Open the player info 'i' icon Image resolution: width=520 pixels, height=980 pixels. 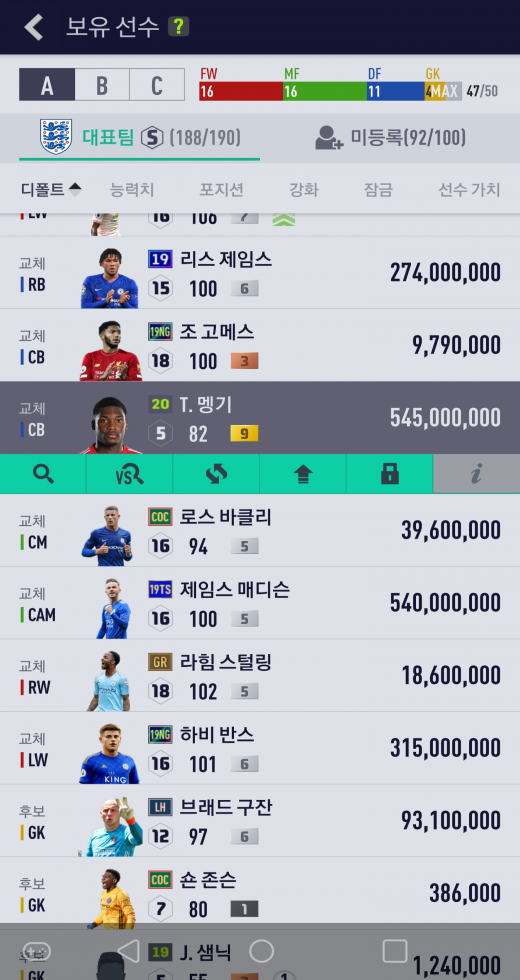click(x=476, y=474)
